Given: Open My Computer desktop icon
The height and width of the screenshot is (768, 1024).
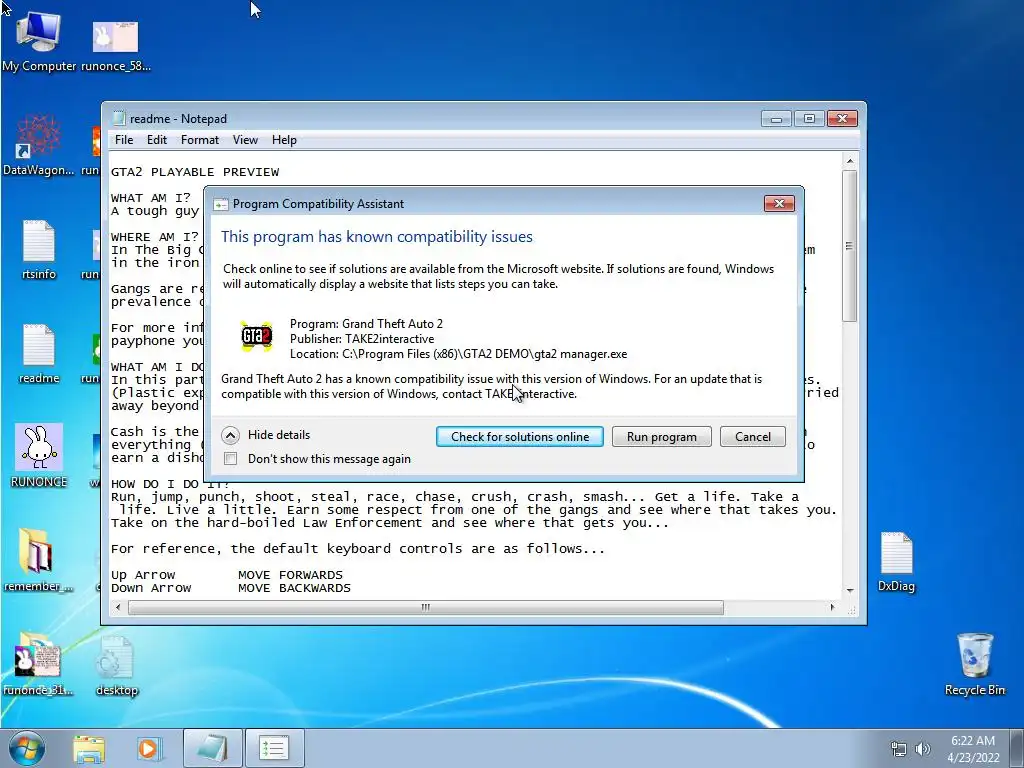Looking at the screenshot, I should coord(39,39).
